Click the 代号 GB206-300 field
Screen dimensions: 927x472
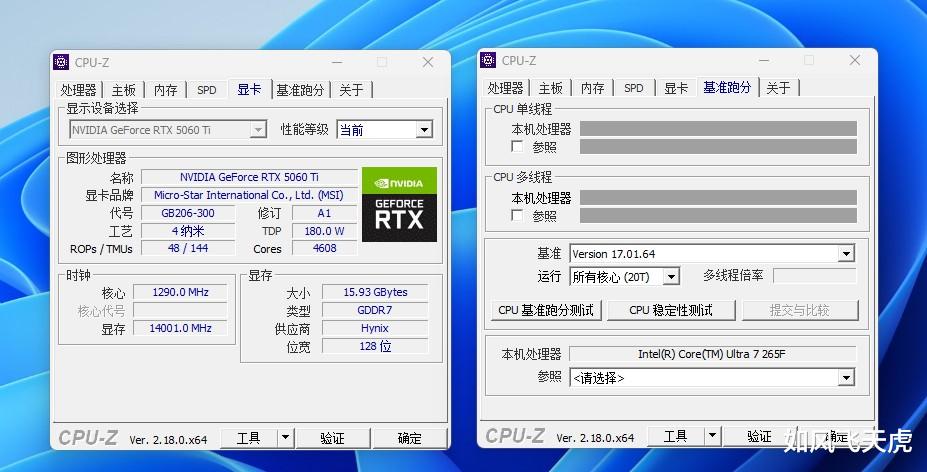pos(188,213)
